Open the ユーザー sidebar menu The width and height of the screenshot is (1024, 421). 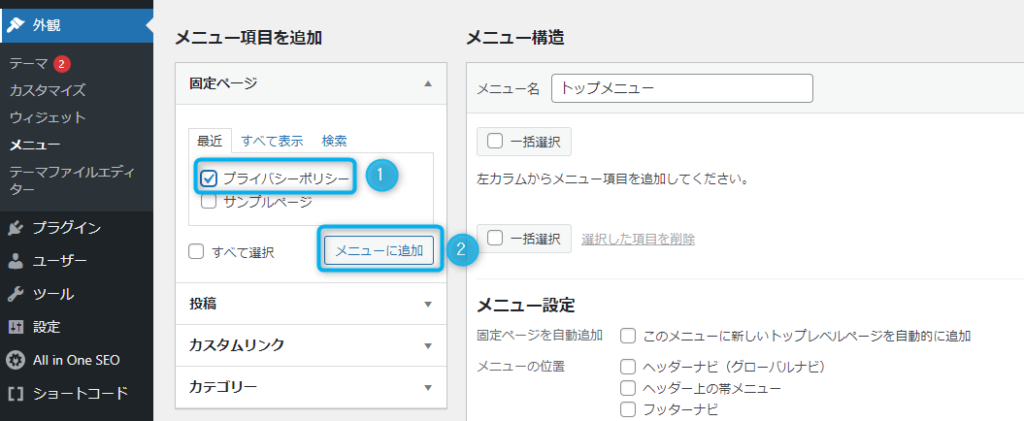76,261
